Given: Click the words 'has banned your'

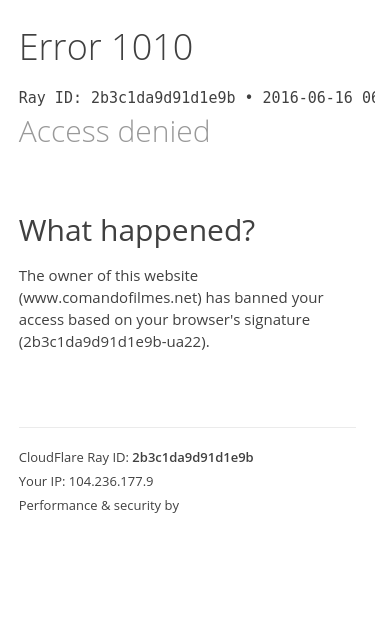Looking at the screenshot, I should coord(265,298).
